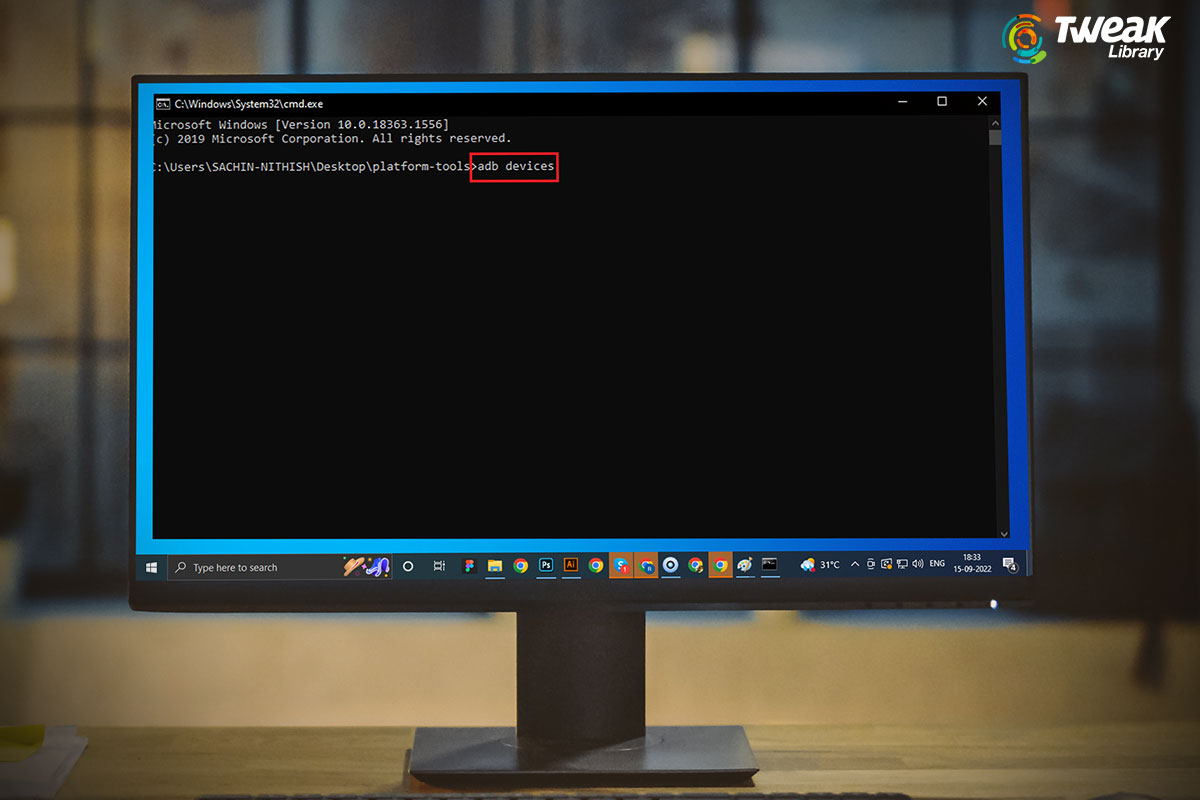Open Skype showing a notification badge

[620, 565]
